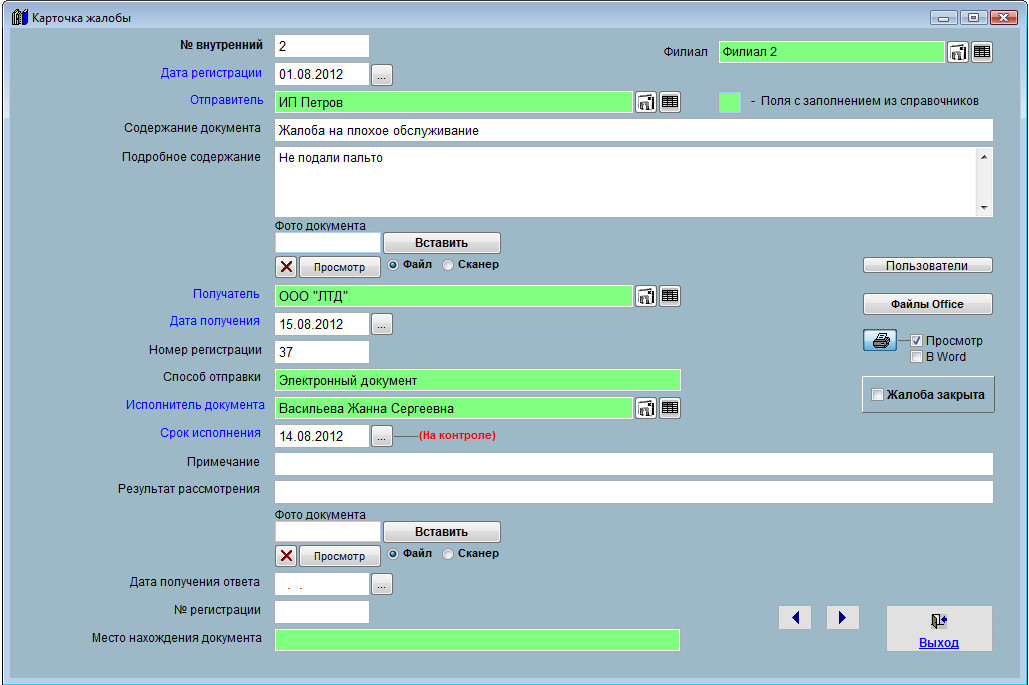Click the empty № регистрации field
Screen dimensions: 1029x685
pyautogui.click(x=322, y=612)
